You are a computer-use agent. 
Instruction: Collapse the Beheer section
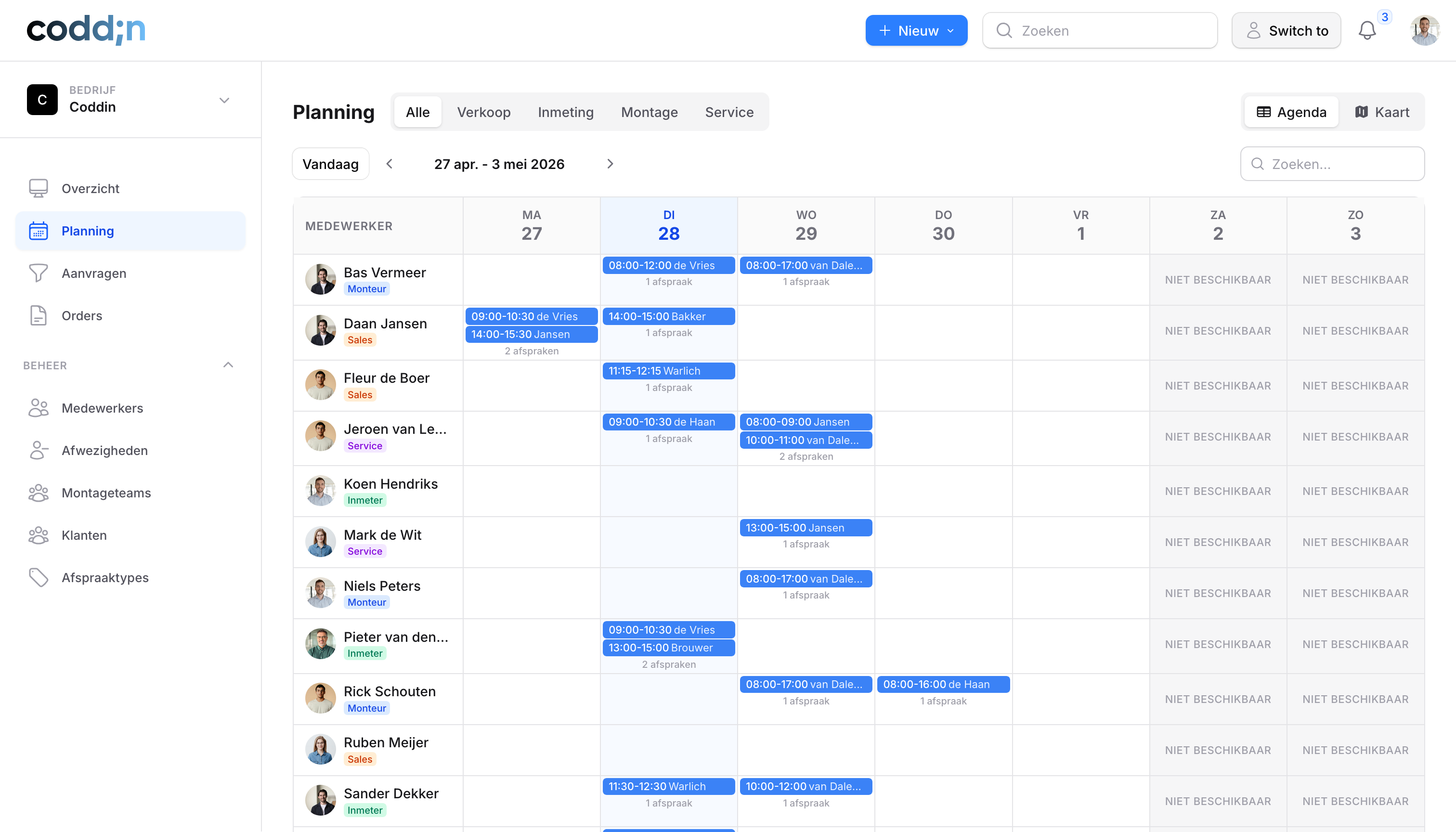coord(228,365)
